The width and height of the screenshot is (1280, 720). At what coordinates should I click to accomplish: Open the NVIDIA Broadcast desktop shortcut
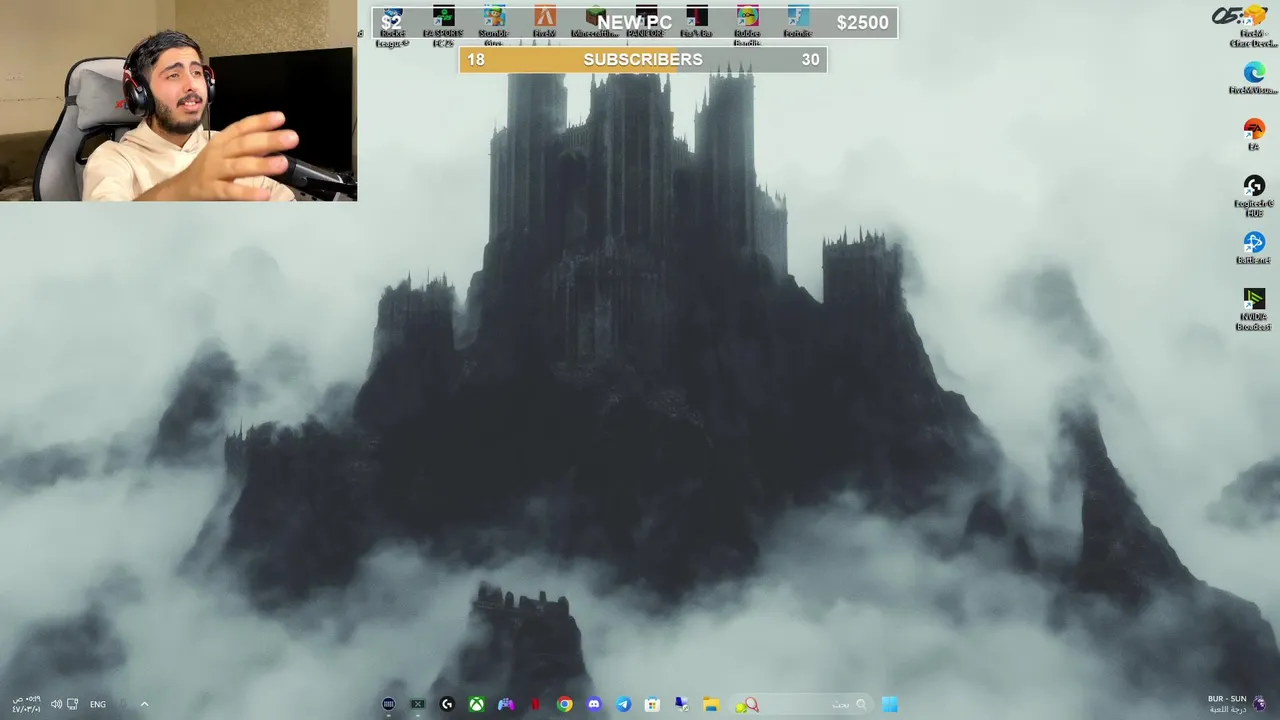(x=1254, y=310)
